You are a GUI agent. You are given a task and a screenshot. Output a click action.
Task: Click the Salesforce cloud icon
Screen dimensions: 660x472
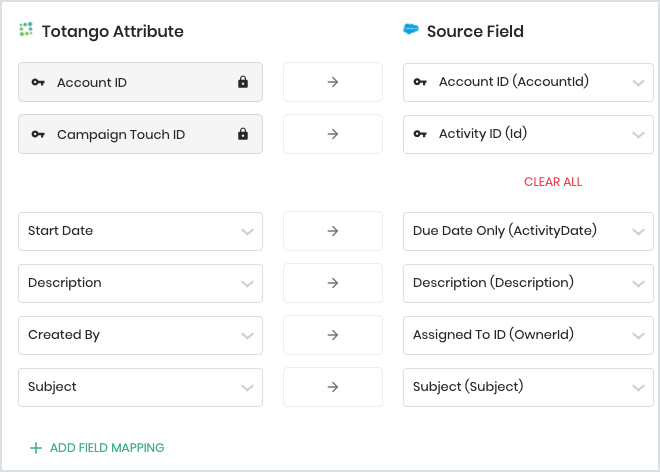point(411,29)
